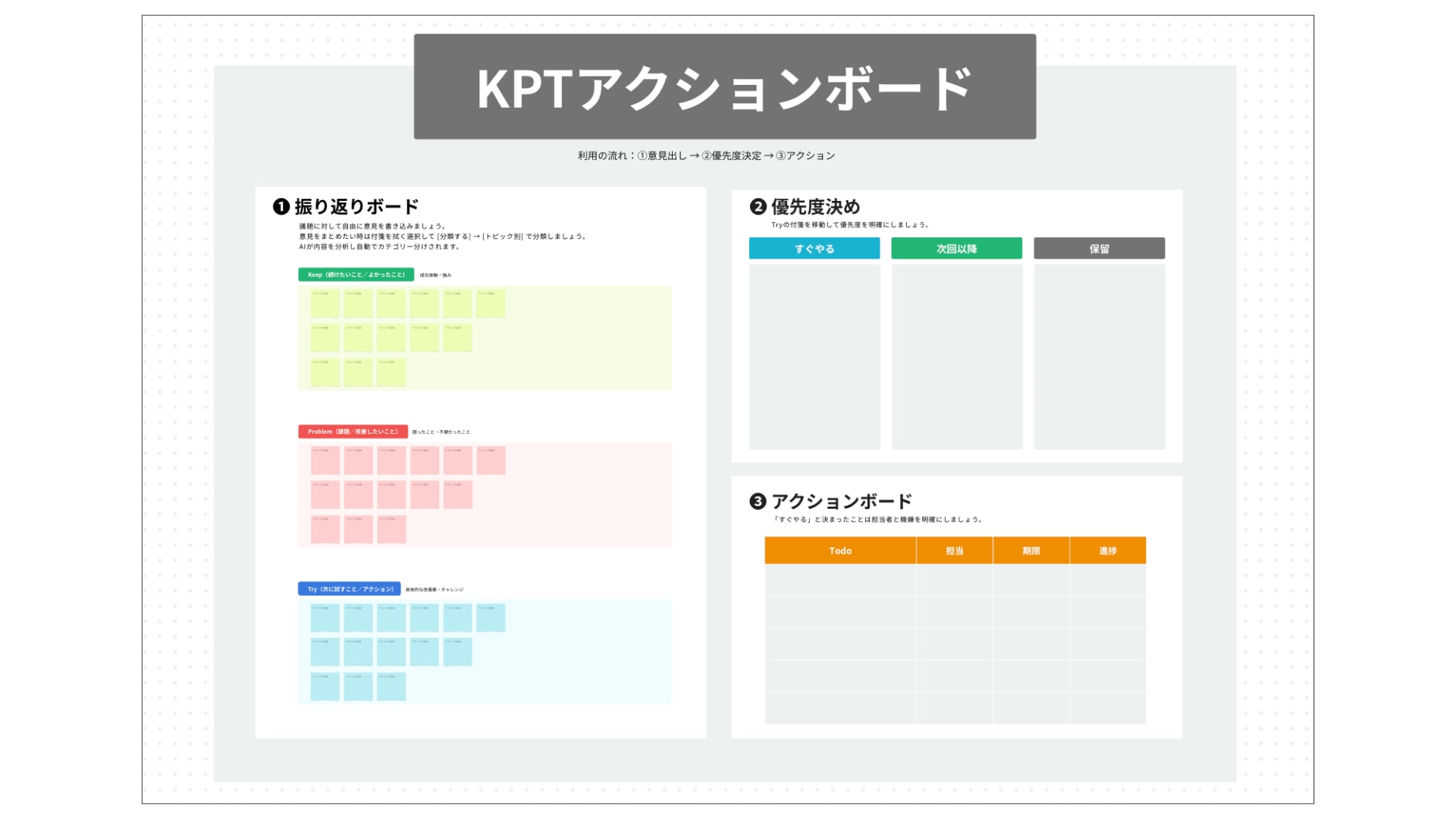The image size is (1456, 819).
Task: Select first pink sticky note in Problem
Action: (x=325, y=461)
